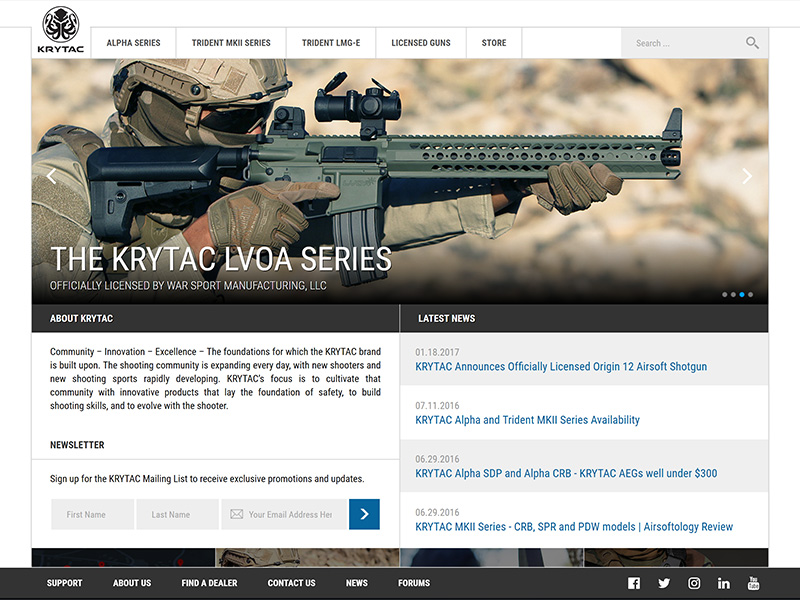Screen dimensions: 800x600
Task: Focus the First Name input field
Action: [92, 514]
